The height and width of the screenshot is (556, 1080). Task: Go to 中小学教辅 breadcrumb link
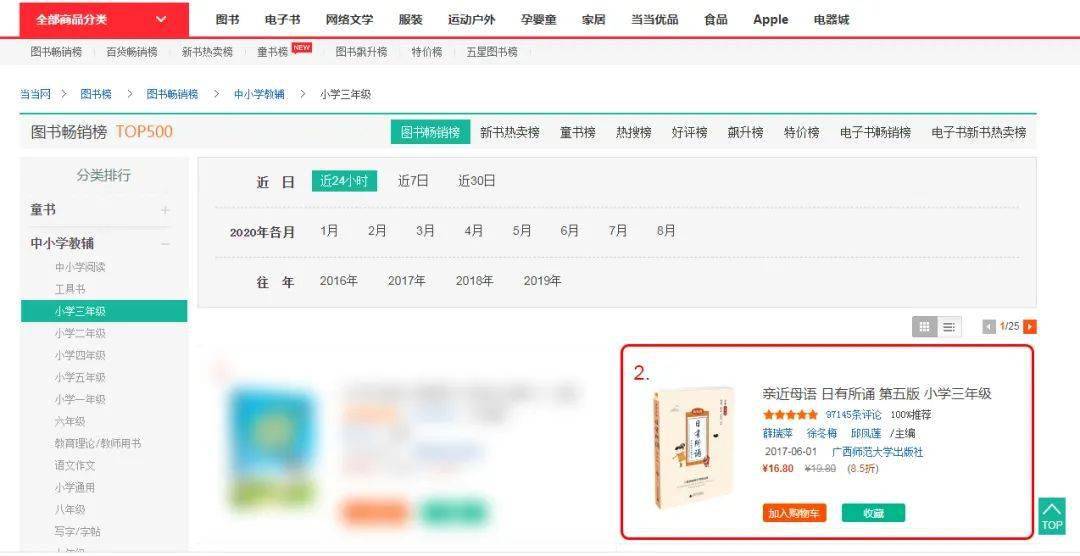[259, 94]
